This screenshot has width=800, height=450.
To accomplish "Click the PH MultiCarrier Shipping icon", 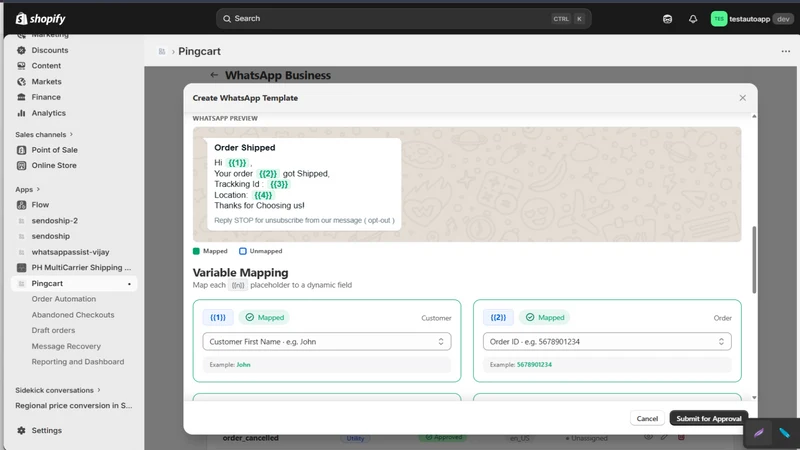I will (21, 267).
